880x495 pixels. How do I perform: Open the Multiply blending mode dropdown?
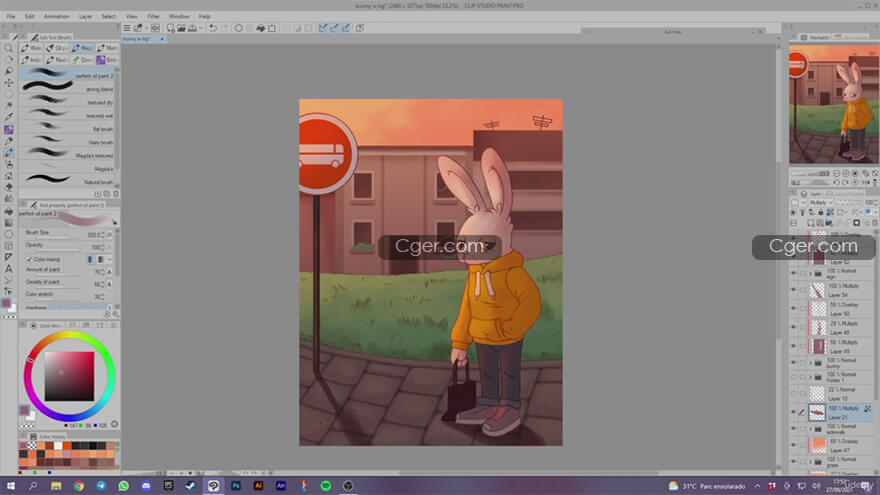coord(821,203)
